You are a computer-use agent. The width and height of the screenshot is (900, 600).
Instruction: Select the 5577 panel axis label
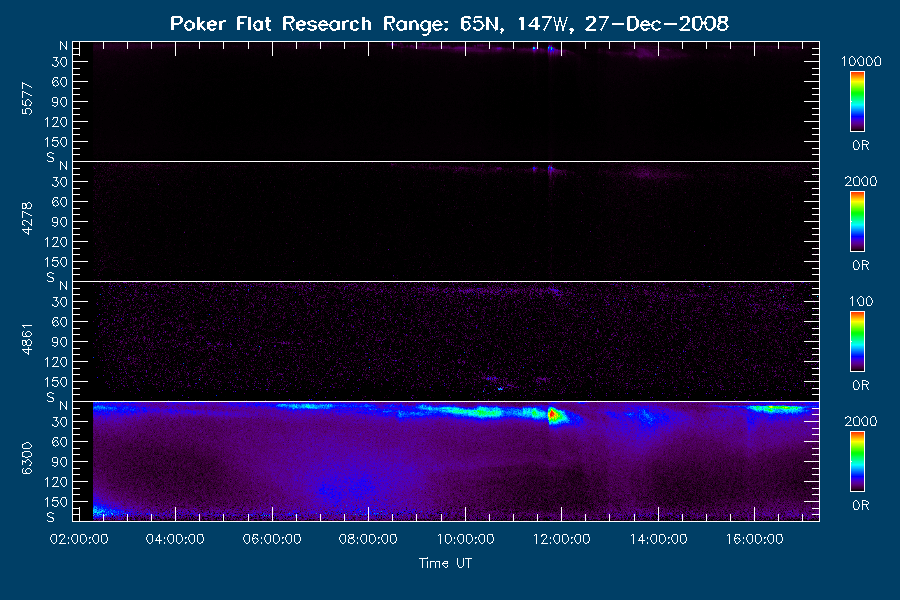[27, 99]
